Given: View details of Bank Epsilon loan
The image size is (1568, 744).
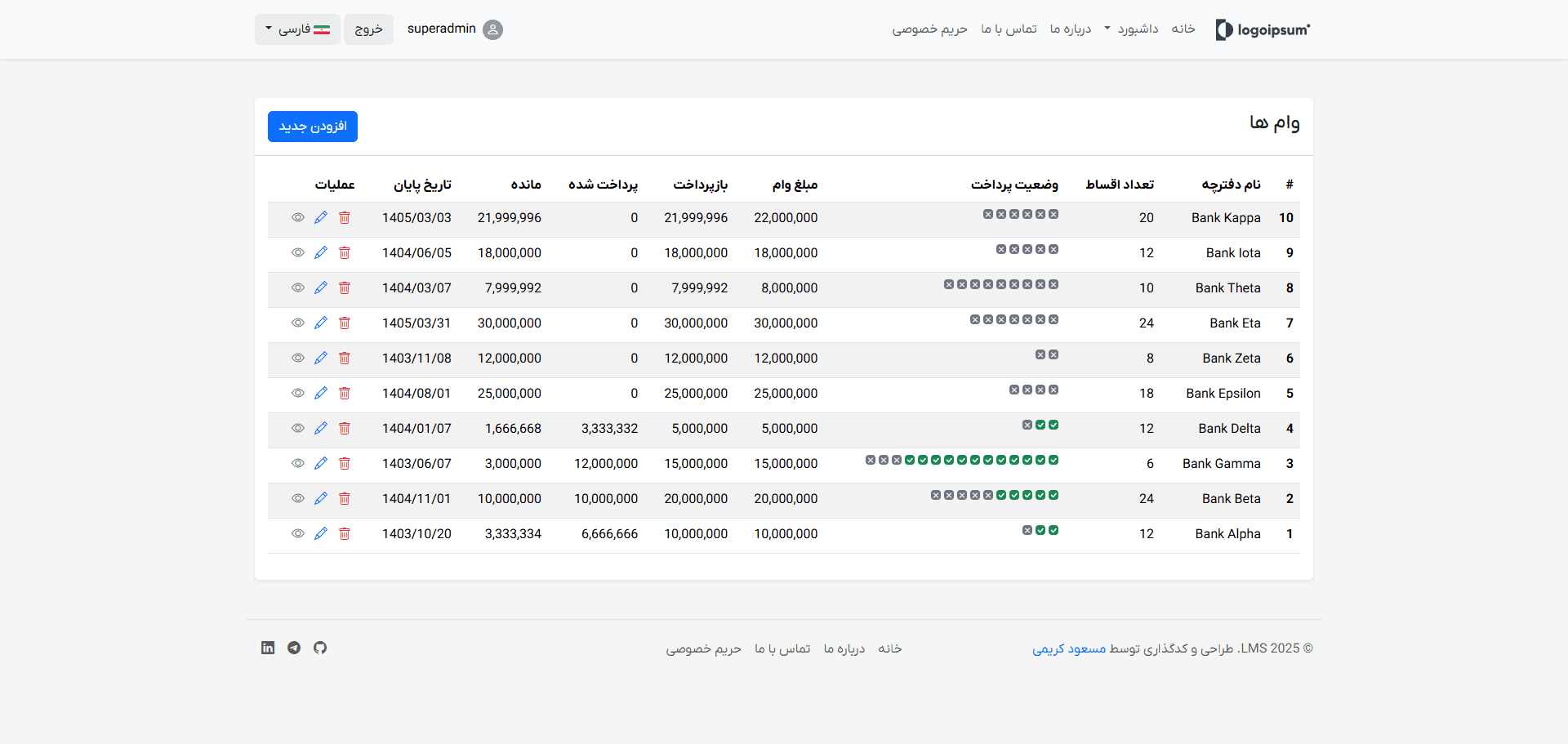Looking at the screenshot, I should tap(298, 393).
